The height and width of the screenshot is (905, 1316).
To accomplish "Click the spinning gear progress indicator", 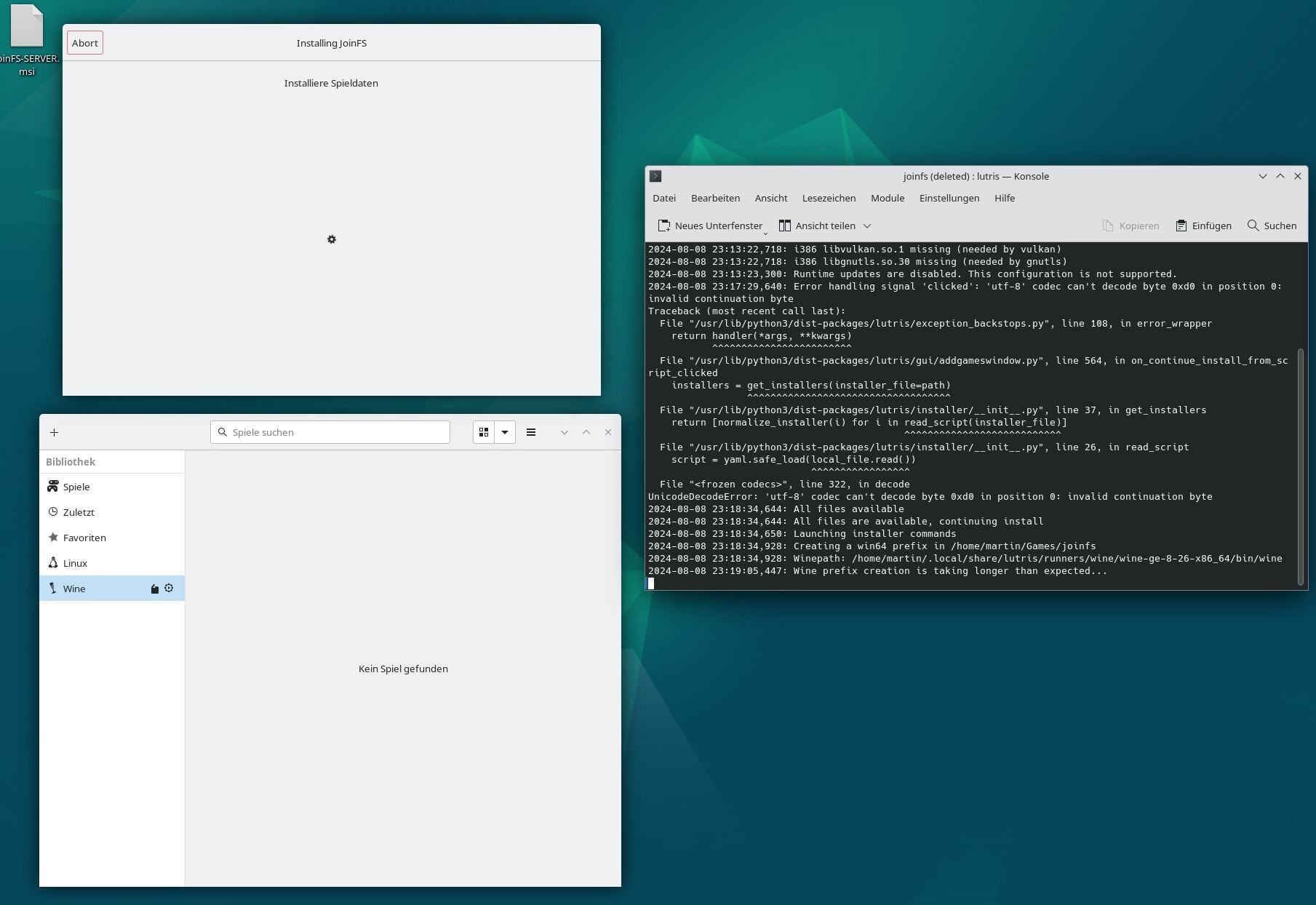I will click(332, 239).
